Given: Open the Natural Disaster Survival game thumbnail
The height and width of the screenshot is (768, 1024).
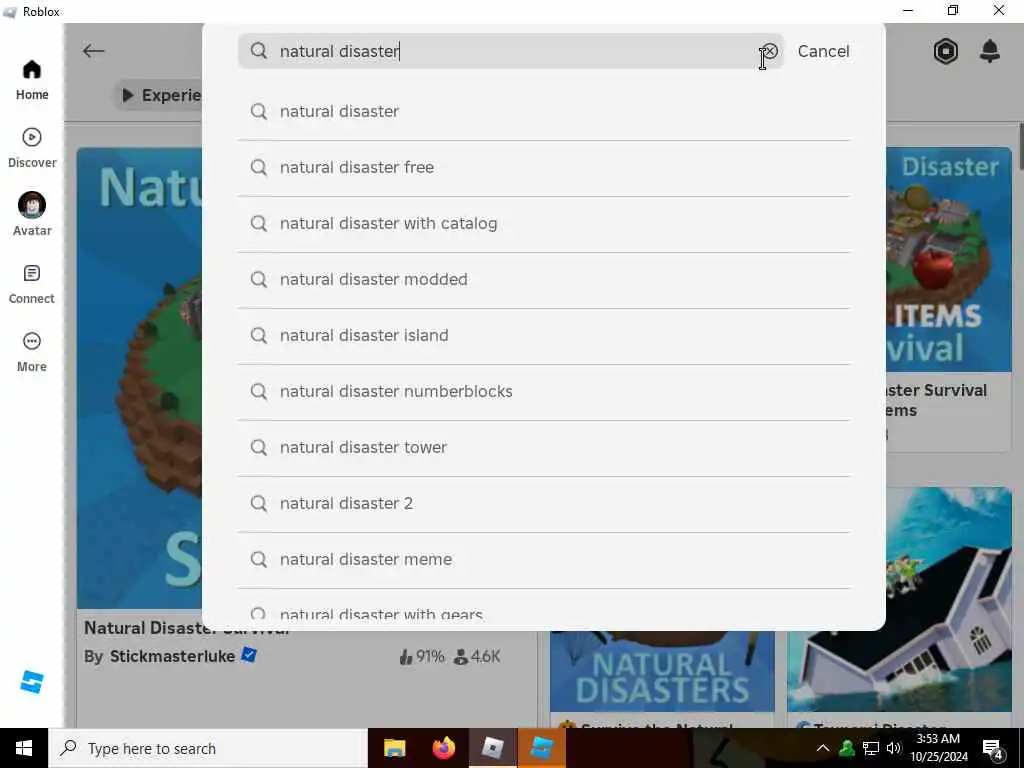Looking at the screenshot, I should pyautogui.click(x=139, y=378).
